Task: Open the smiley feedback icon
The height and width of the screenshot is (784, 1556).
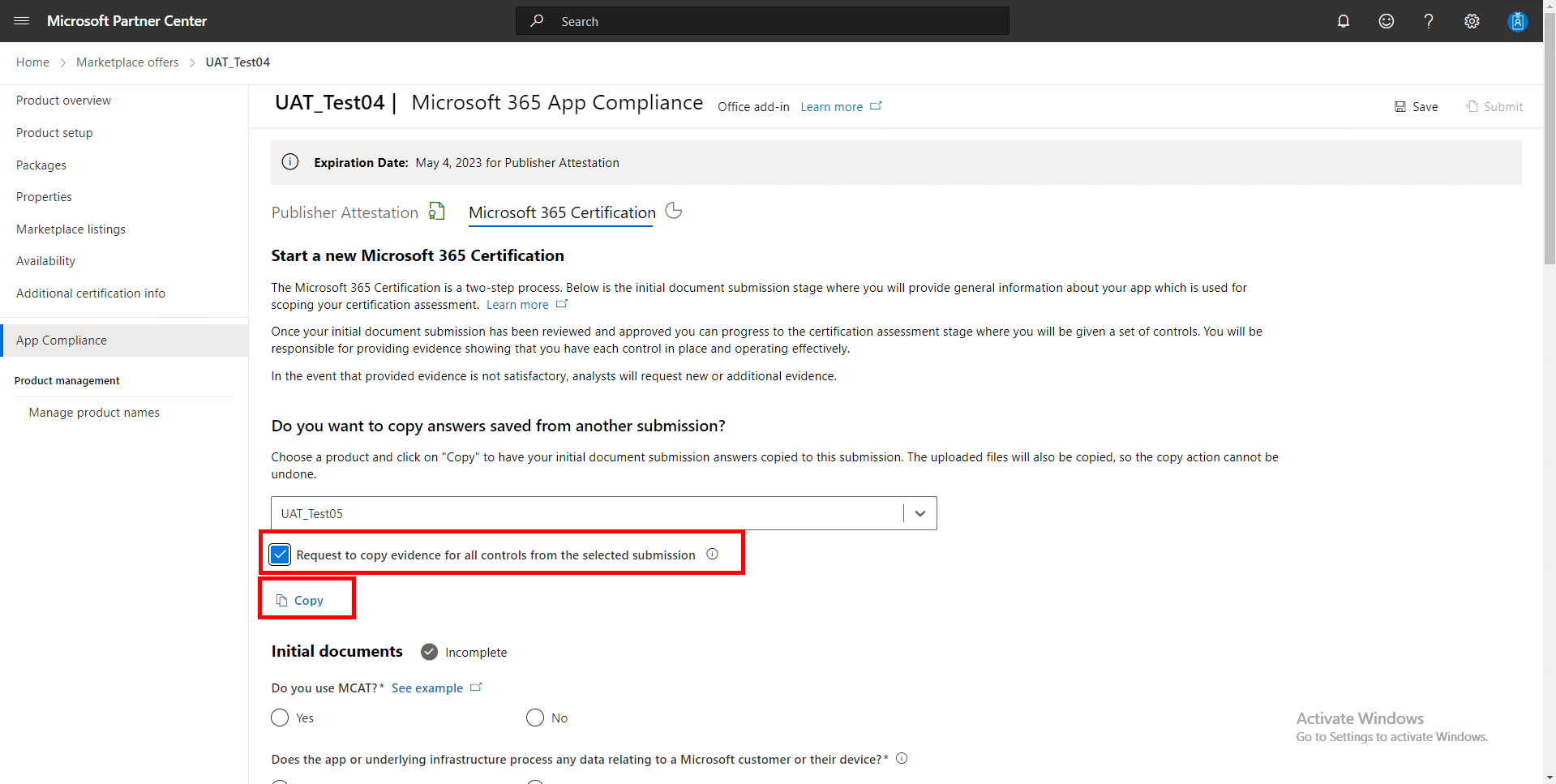Action: tap(1387, 21)
